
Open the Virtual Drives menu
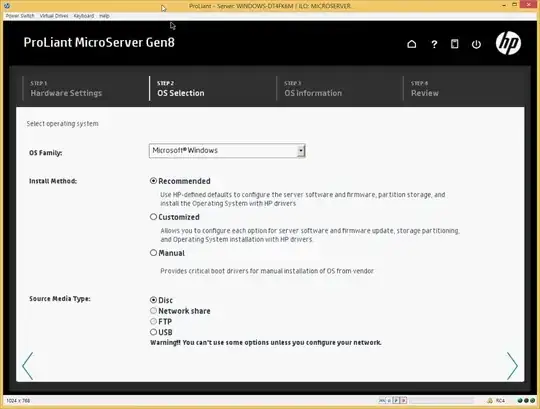pos(54,16)
